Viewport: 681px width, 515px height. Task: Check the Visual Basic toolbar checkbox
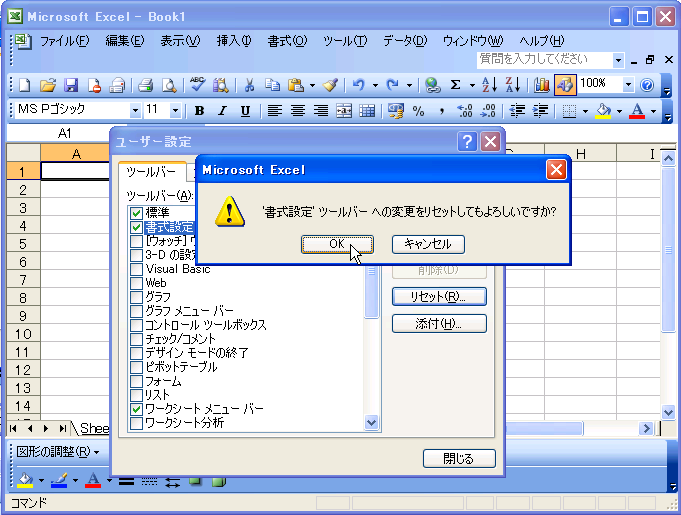tap(136, 269)
